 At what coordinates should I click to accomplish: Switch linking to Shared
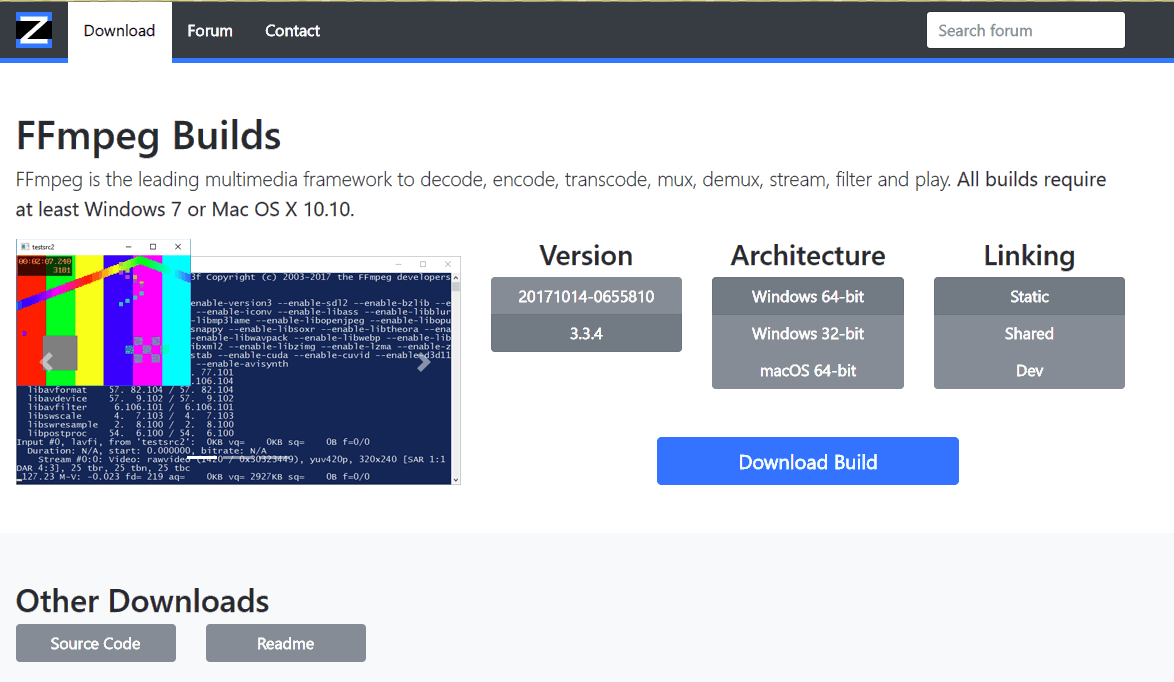(1029, 333)
